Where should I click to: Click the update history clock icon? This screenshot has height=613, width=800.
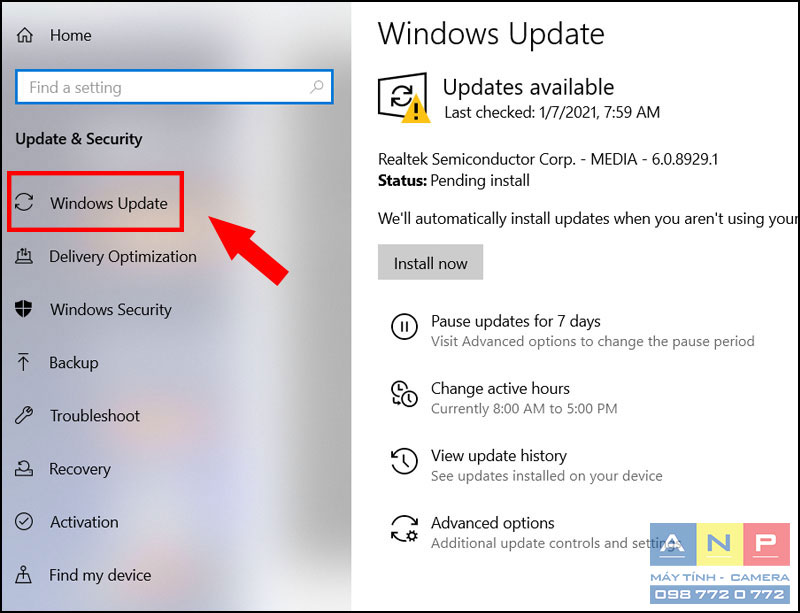tap(404, 461)
